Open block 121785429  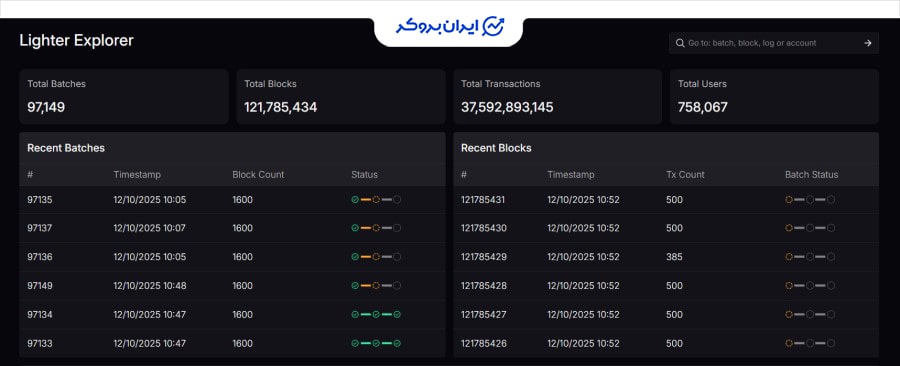[484, 257]
